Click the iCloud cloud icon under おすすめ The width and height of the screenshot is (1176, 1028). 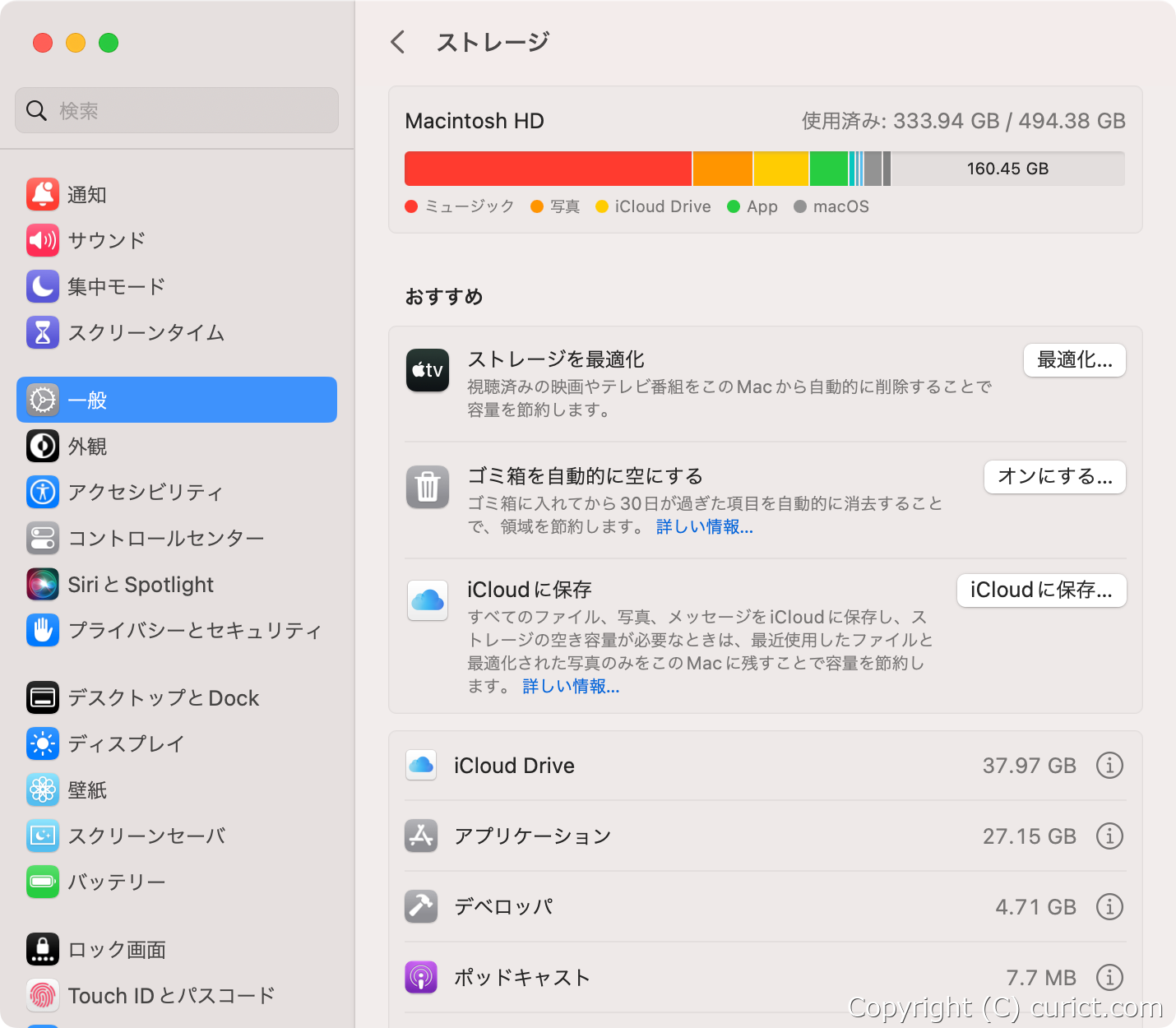point(428,600)
